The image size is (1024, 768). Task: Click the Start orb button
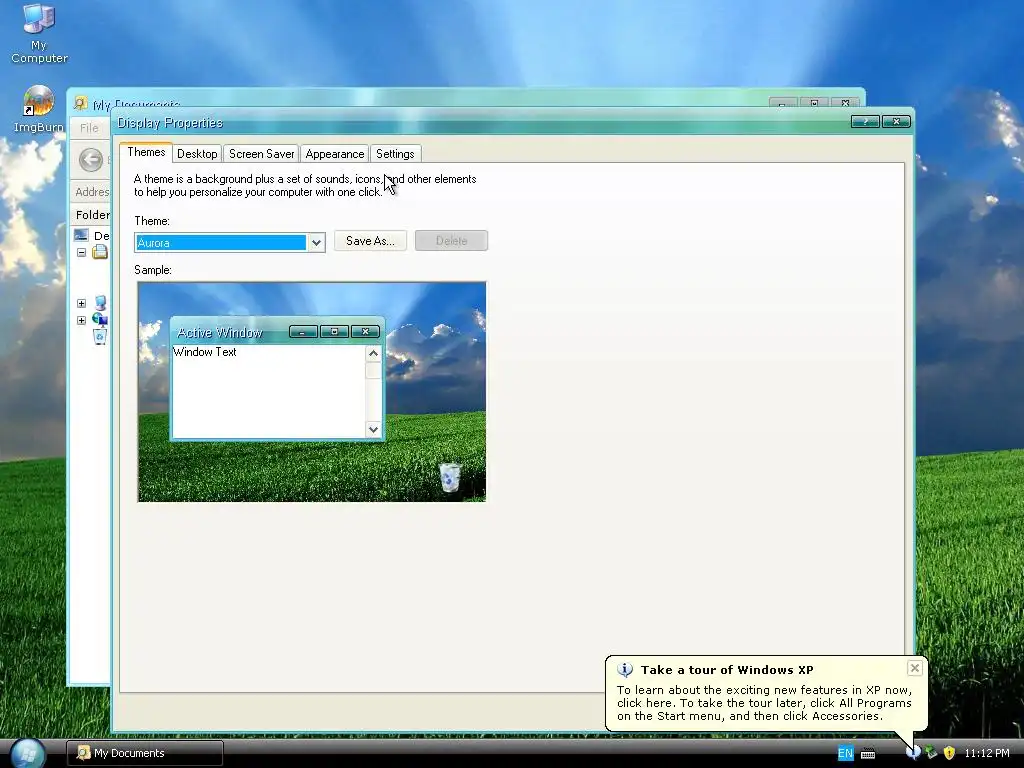pyautogui.click(x=27, y=753)
